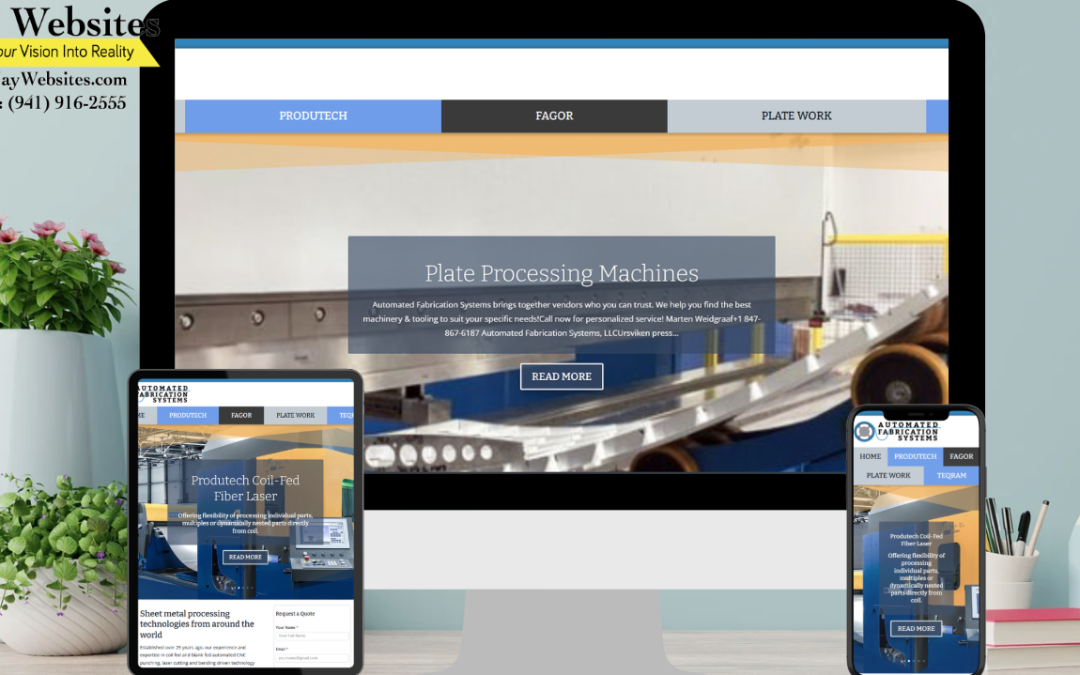Click READ MORE under Plate Processing Machines
The height and width of the screenshot is (675, 1080).
[x=561, y=376]
